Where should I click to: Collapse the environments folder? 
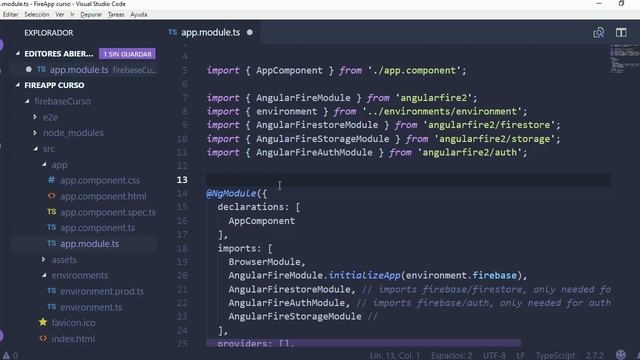pos(44,276)
